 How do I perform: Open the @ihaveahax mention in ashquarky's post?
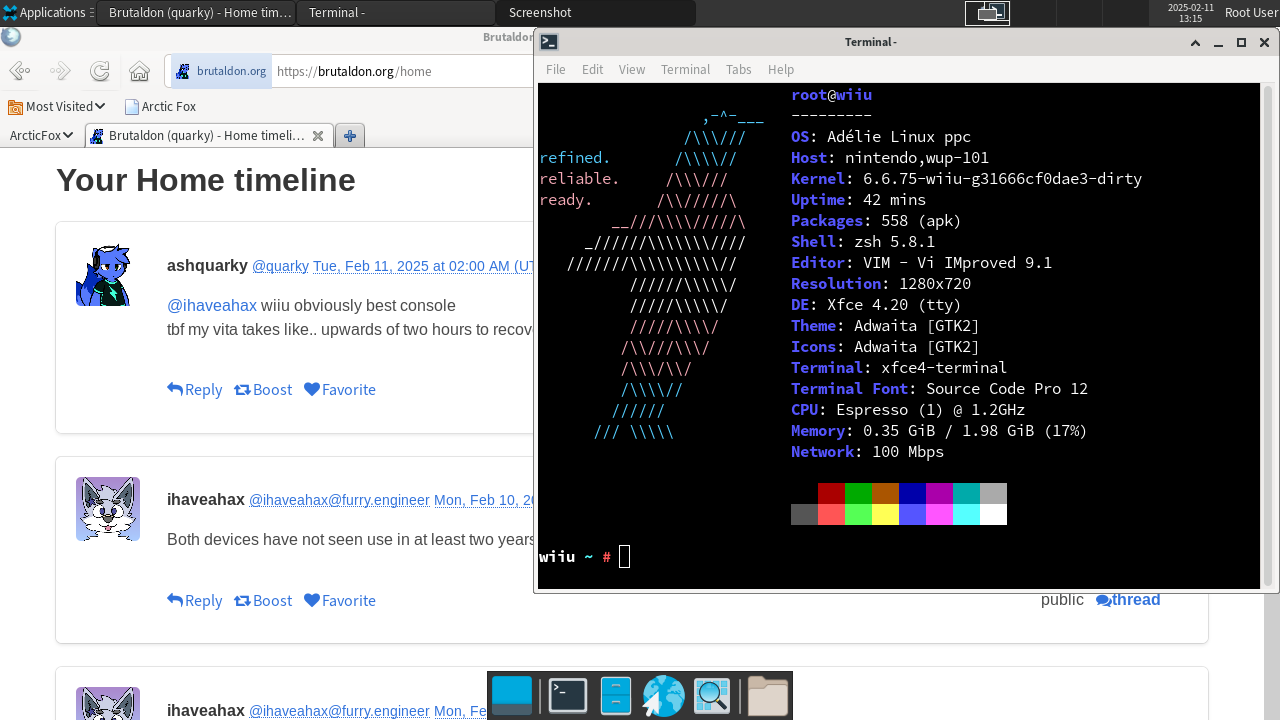click(x=212, y=306)
